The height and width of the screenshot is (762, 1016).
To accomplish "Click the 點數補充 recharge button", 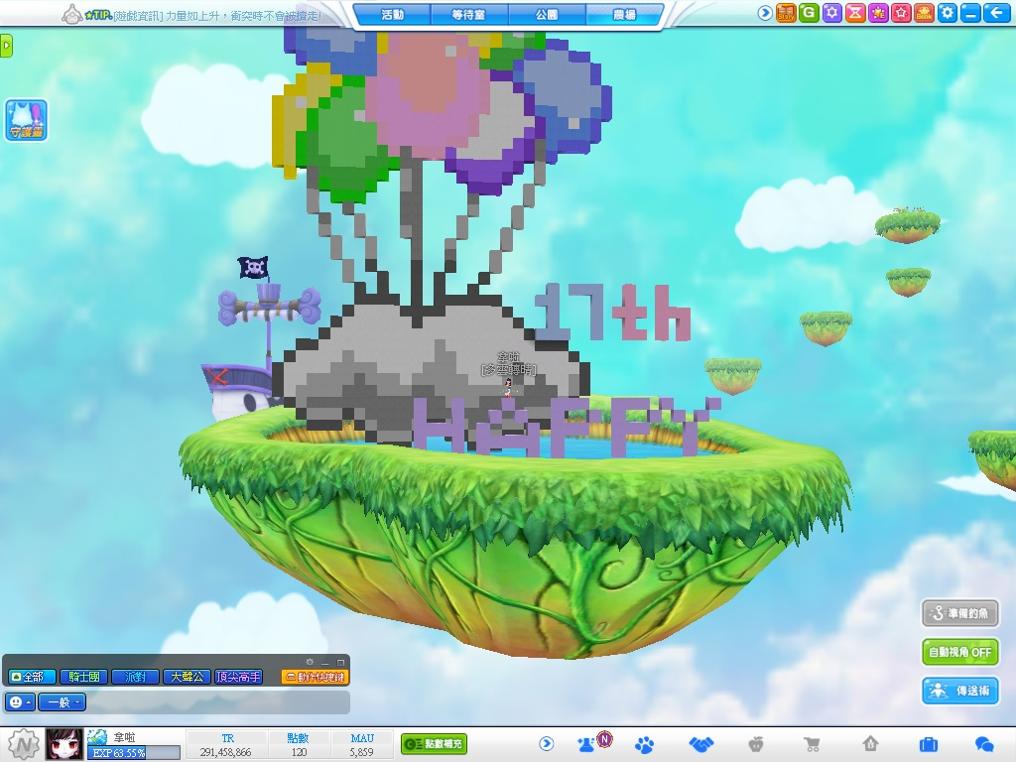I will [434, 744].
